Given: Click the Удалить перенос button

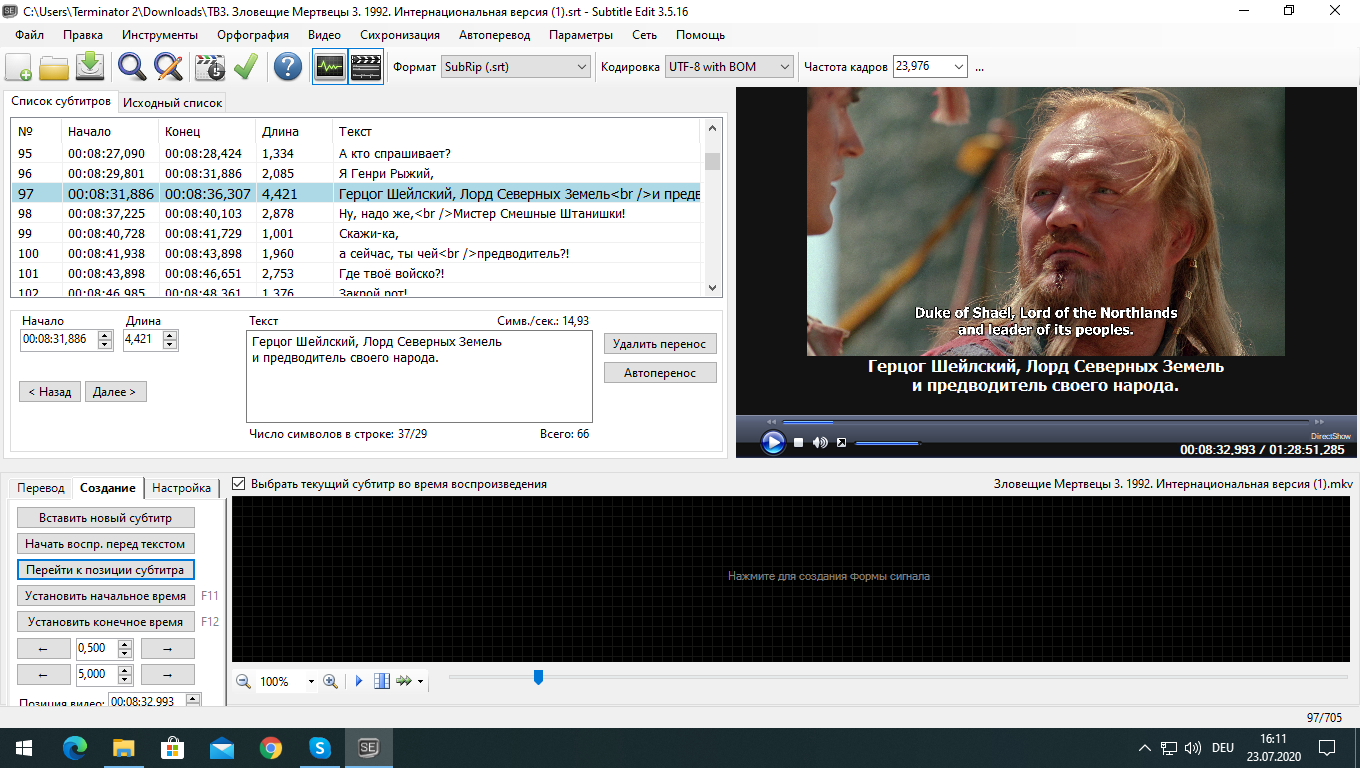Looking at the screenshot, I should click(x=660, y=344).
